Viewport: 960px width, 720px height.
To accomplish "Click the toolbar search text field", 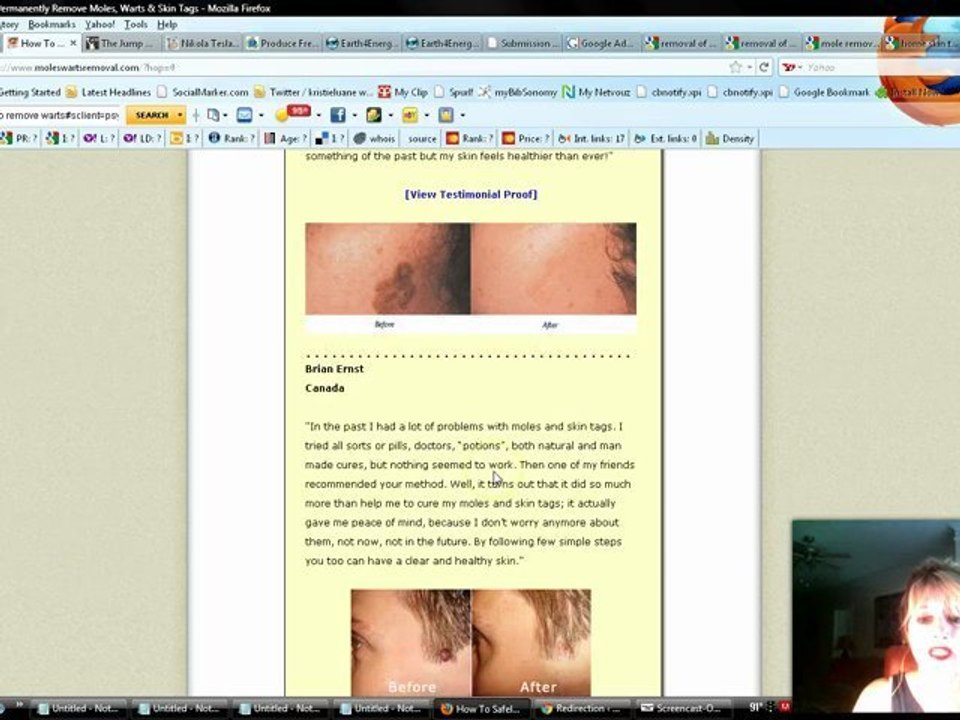I will pos(60,115).
